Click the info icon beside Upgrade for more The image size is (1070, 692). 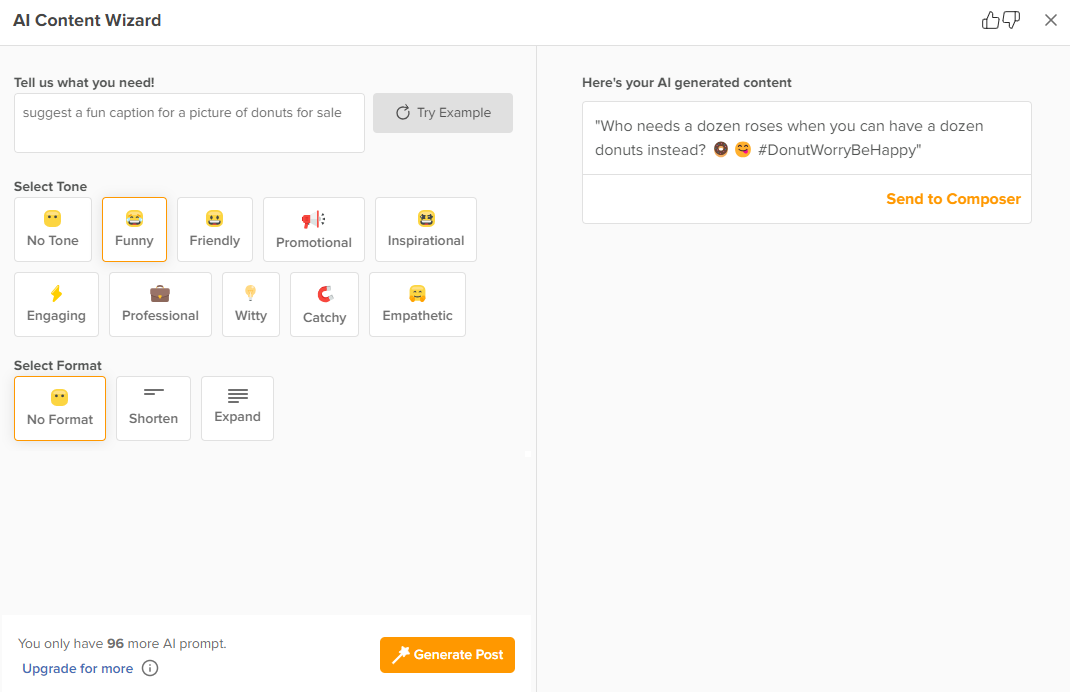coord(150,668)
